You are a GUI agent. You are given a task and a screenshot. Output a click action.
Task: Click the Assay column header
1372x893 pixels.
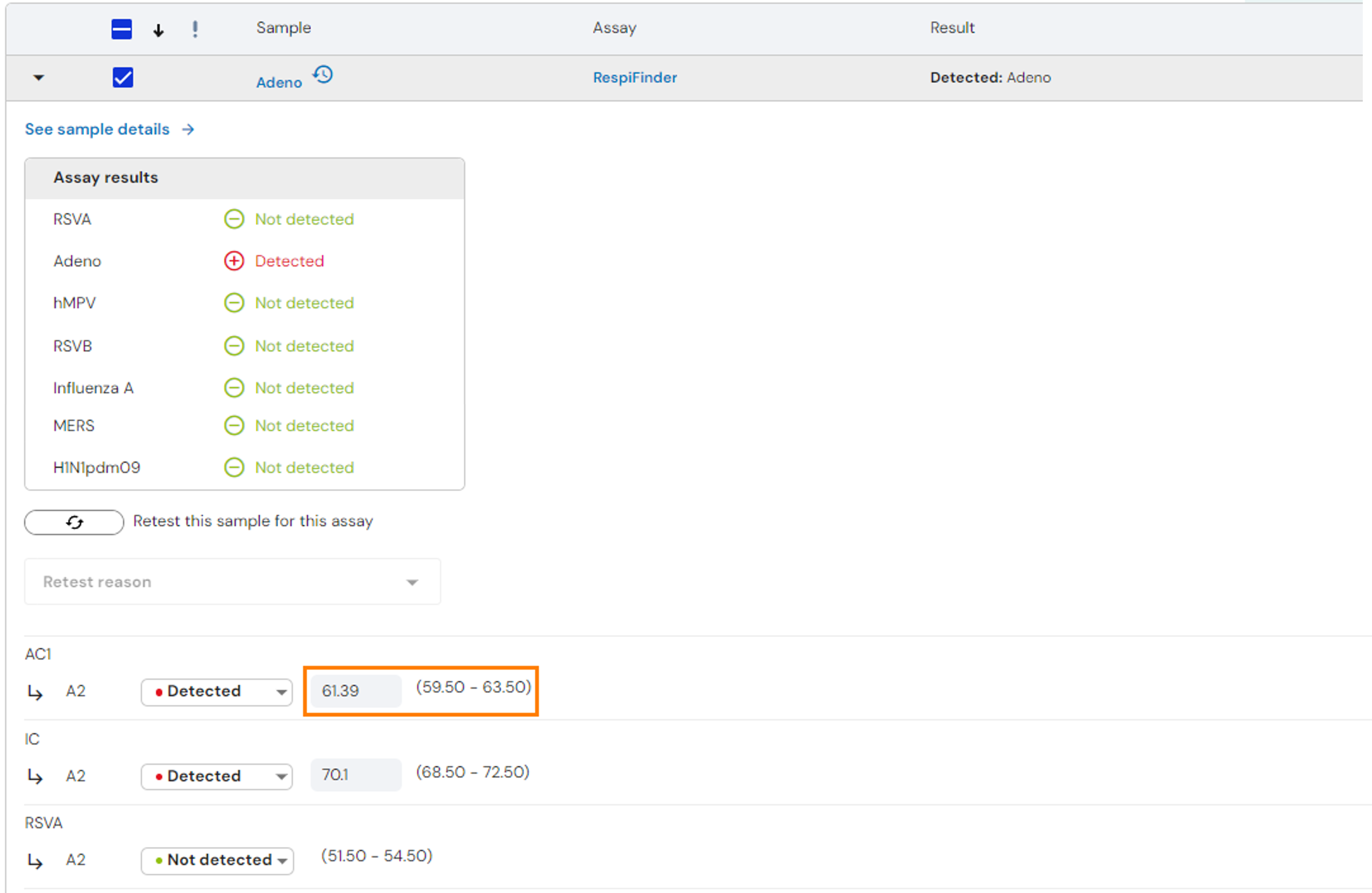tap(614, 28)
